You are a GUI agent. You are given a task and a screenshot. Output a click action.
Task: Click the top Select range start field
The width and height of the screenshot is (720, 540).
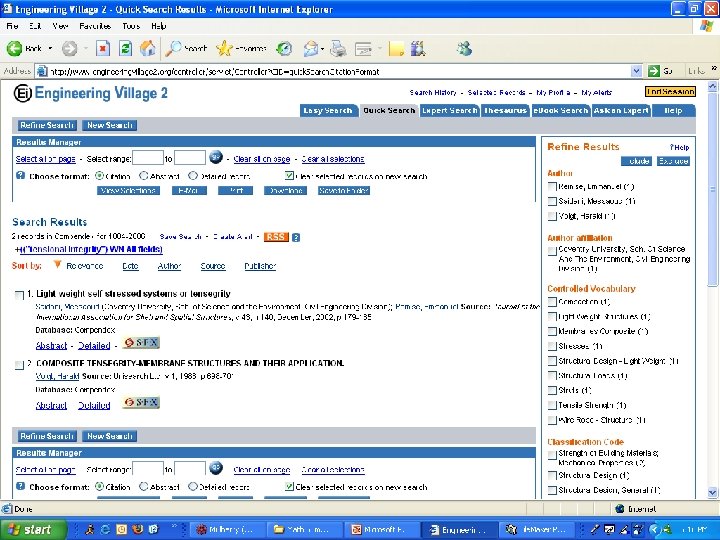point(148,158)
